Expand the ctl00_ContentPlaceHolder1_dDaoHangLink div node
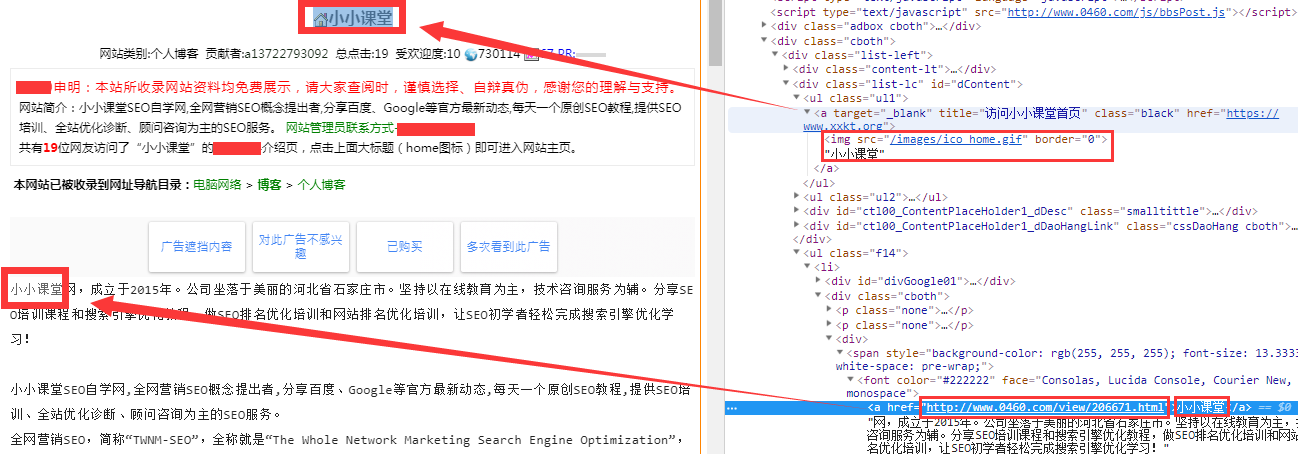1298x454 pixels. (x=796, y=226)
